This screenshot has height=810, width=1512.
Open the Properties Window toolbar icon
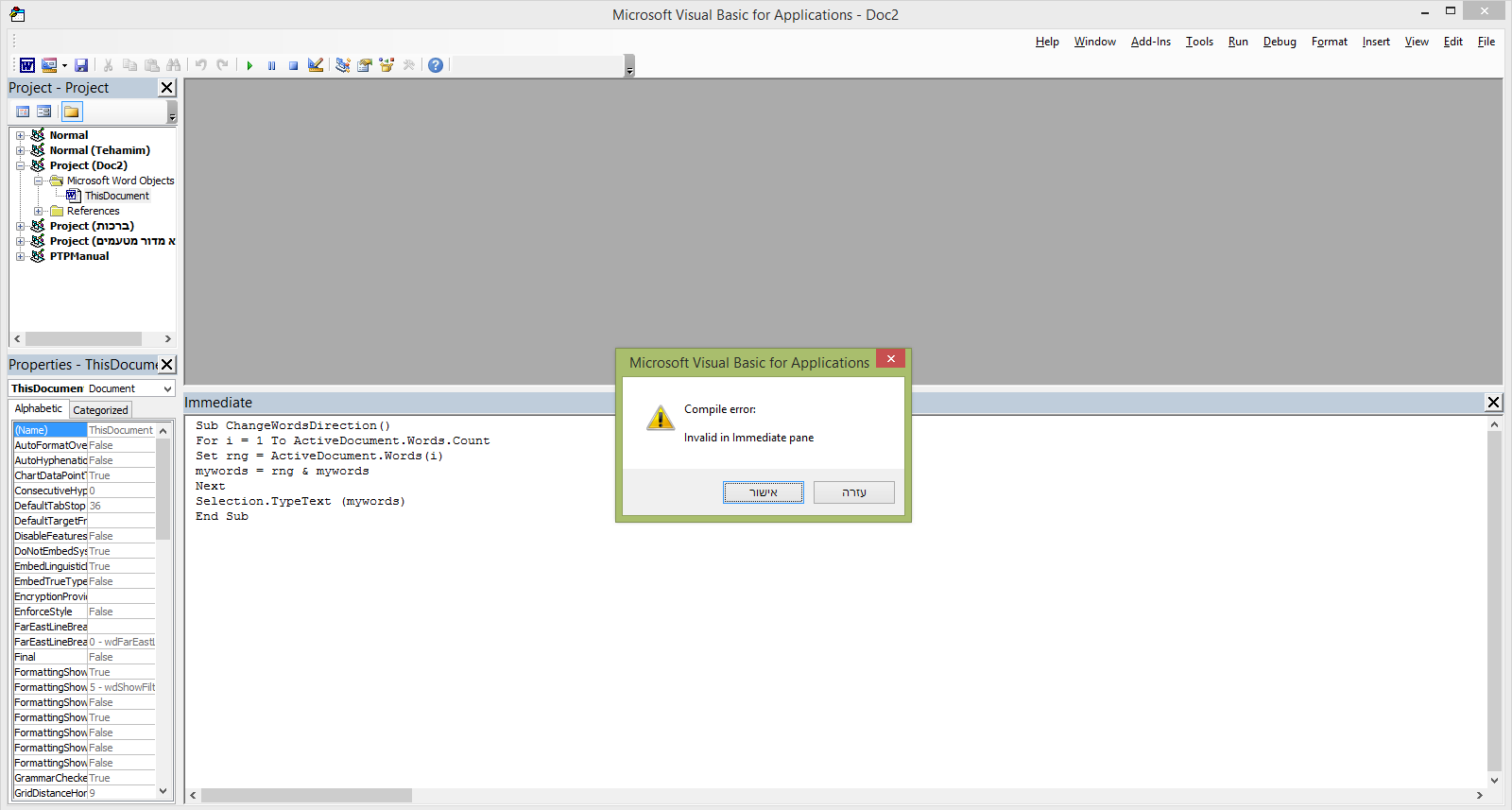tap(365, 65)
